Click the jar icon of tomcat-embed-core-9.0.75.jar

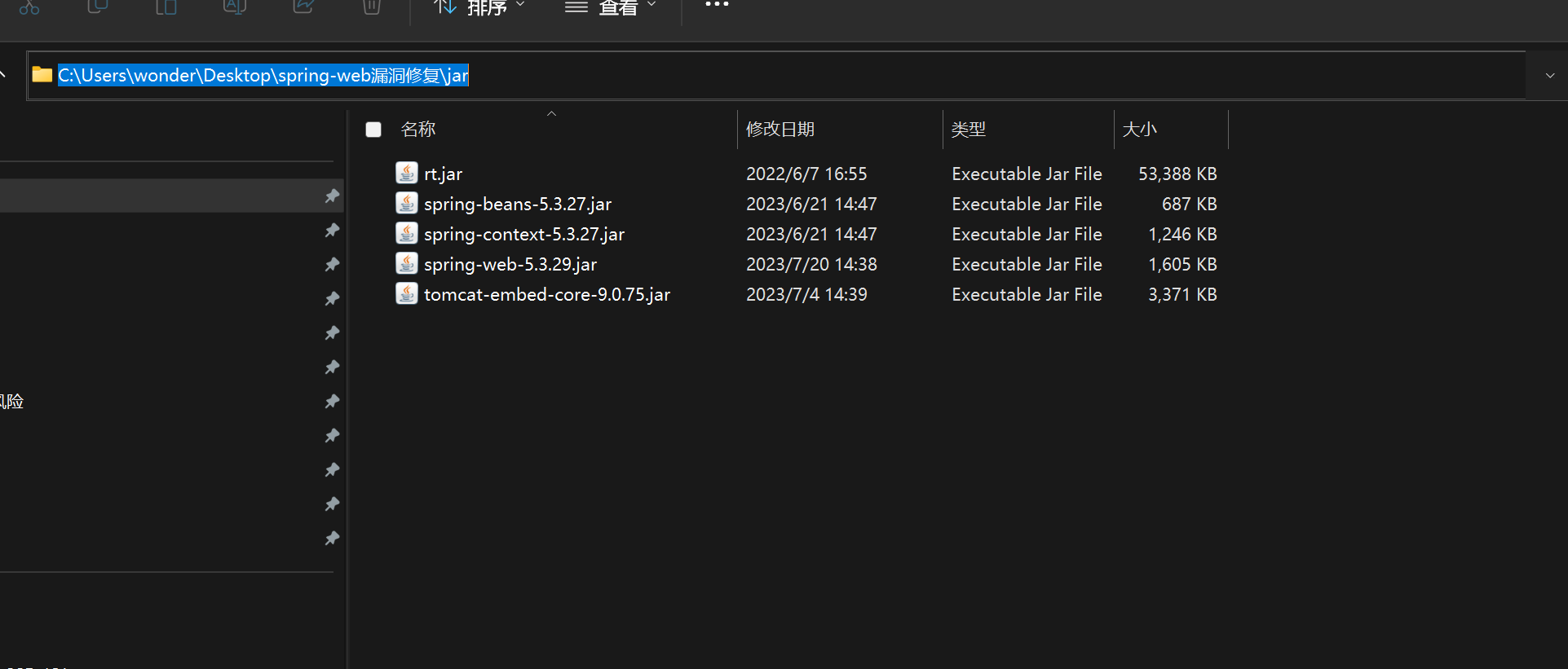pos(407,293)
